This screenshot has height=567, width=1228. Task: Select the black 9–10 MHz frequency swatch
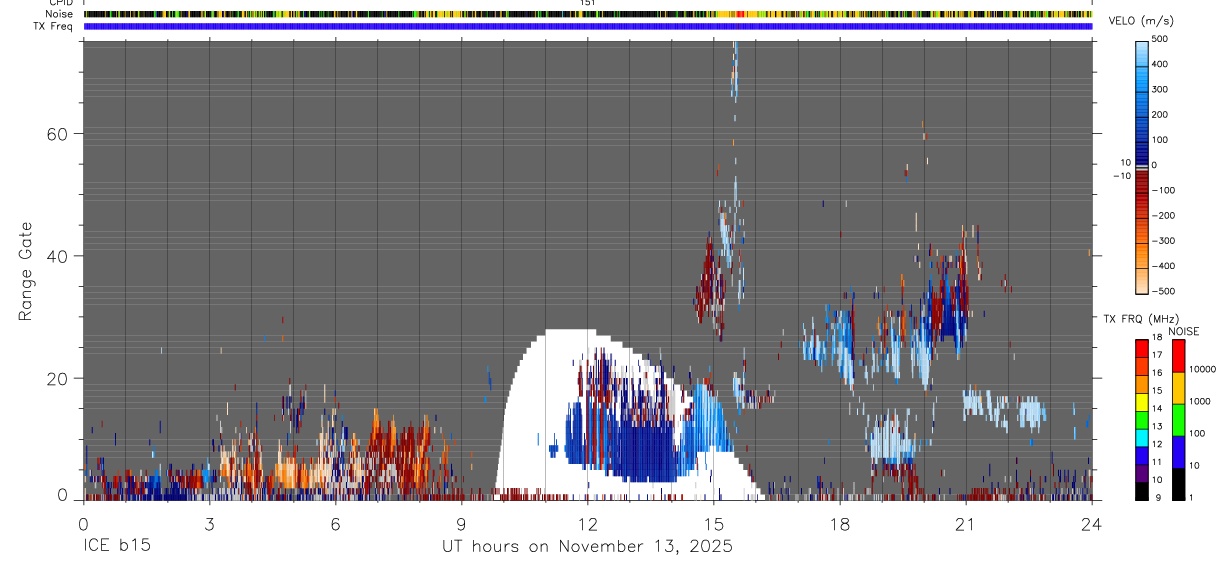[x=1141, y=491]
